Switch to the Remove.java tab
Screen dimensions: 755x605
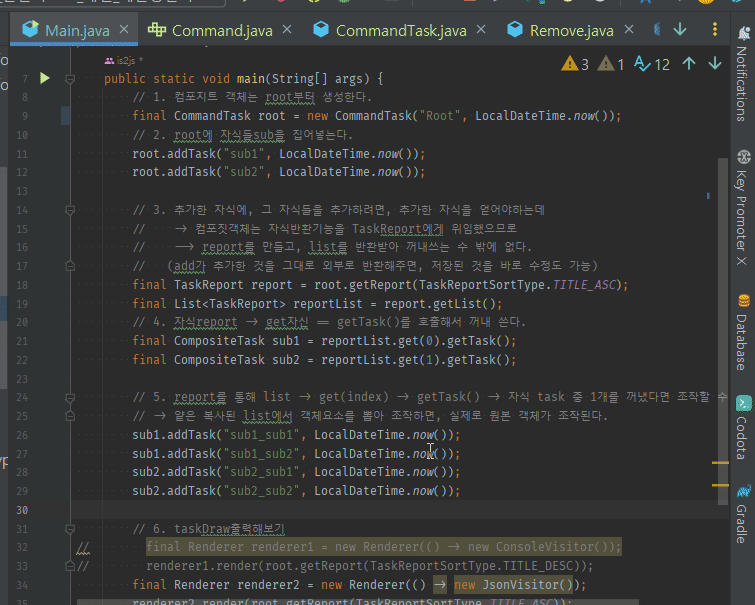[x=572, y=31]
